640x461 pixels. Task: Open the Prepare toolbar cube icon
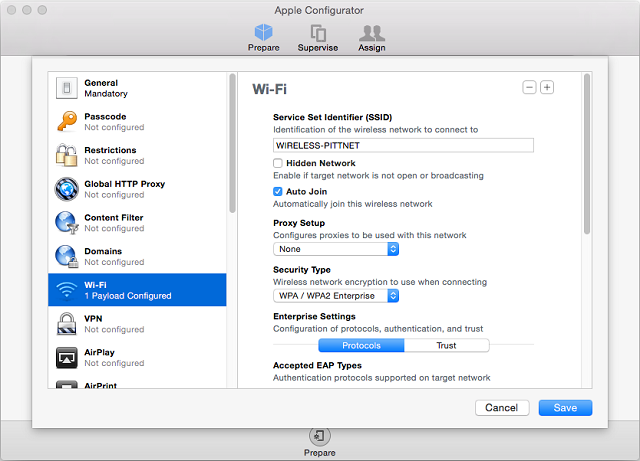(264, 32)
